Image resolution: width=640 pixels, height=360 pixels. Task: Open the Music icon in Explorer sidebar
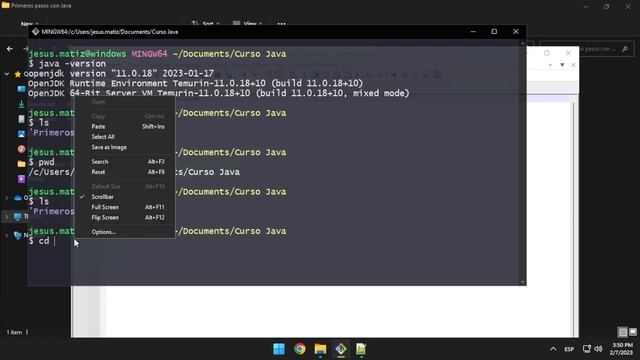point(21,149)
